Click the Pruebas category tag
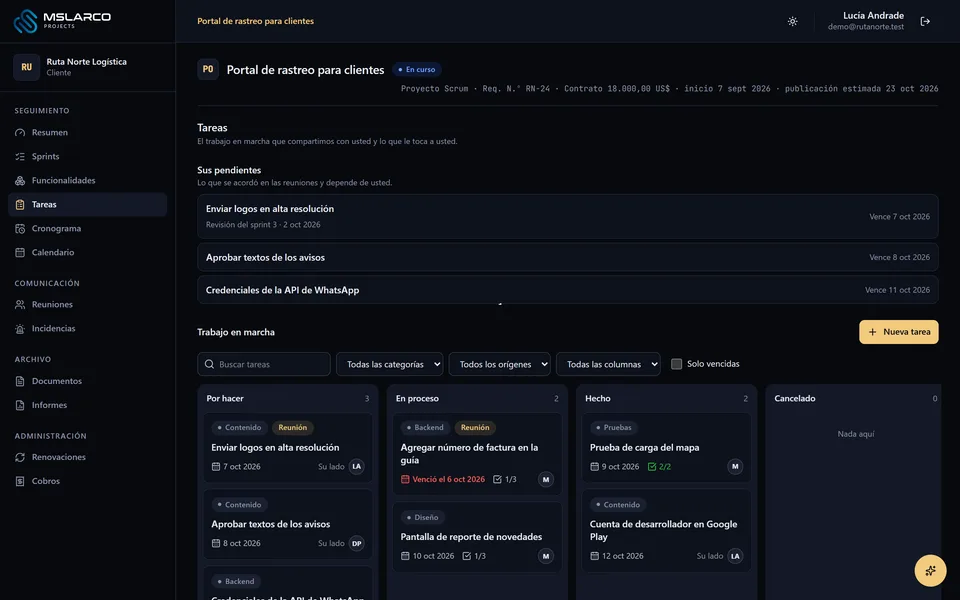 click(x=613, y=427)
